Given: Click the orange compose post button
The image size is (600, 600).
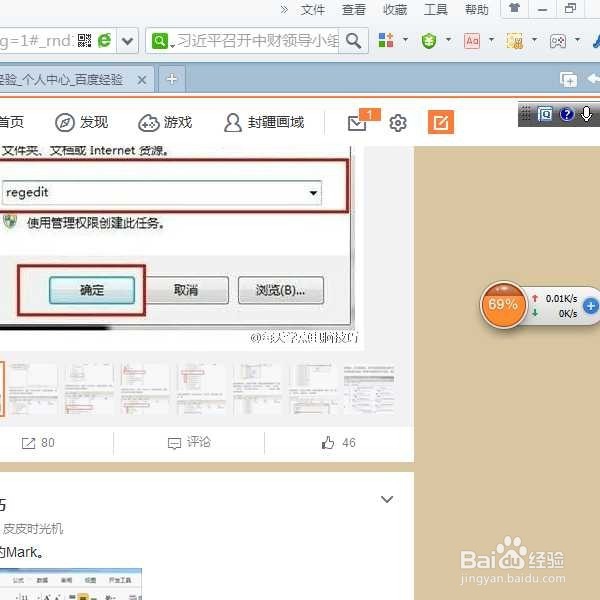Looking at the screenshot, I should pyautogui.click(x=441, y=122).
